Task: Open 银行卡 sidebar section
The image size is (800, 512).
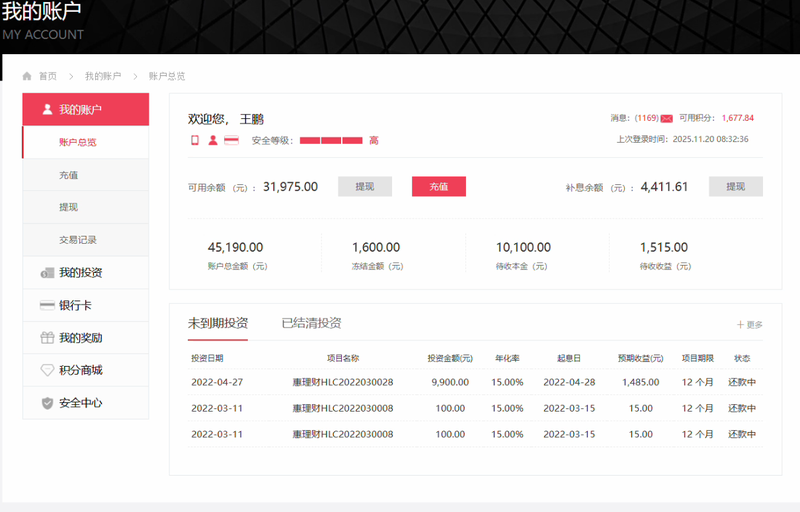Action: coord(86,305)
